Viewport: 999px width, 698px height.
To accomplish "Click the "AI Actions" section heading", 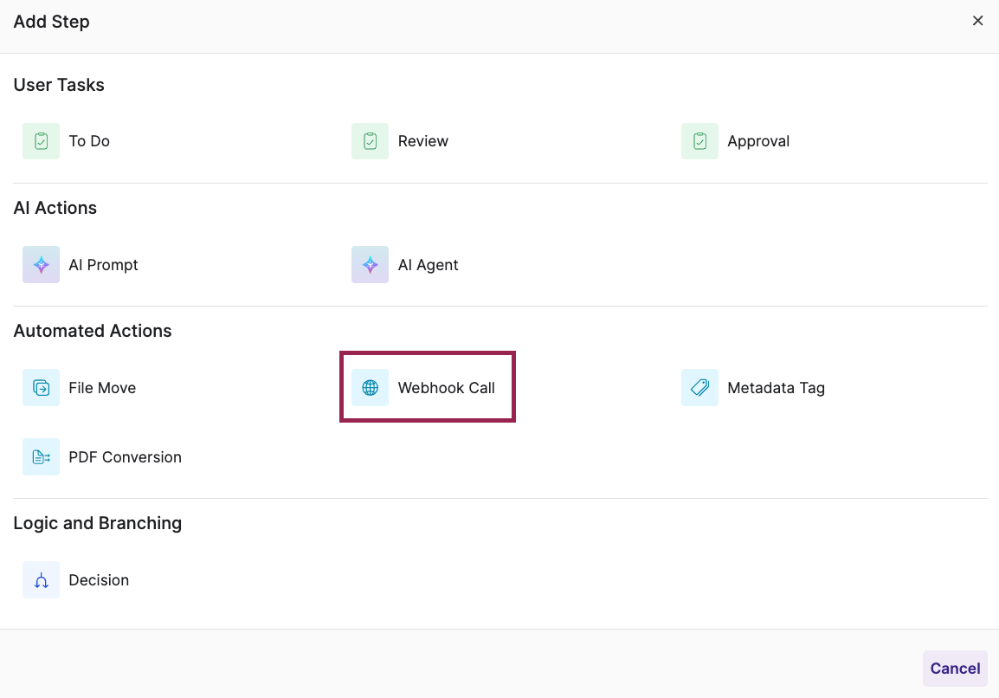I will (55, 208).
